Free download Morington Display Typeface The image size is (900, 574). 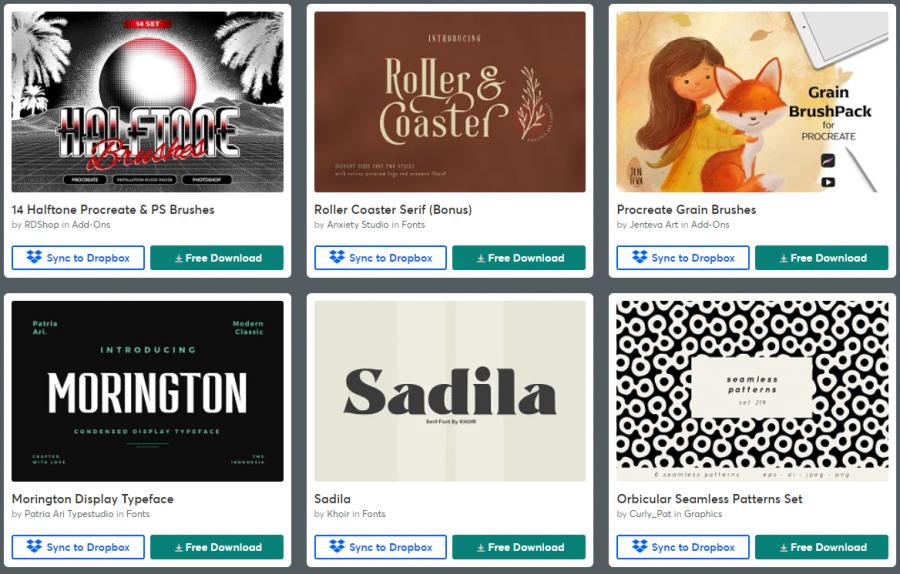point(217,547)
